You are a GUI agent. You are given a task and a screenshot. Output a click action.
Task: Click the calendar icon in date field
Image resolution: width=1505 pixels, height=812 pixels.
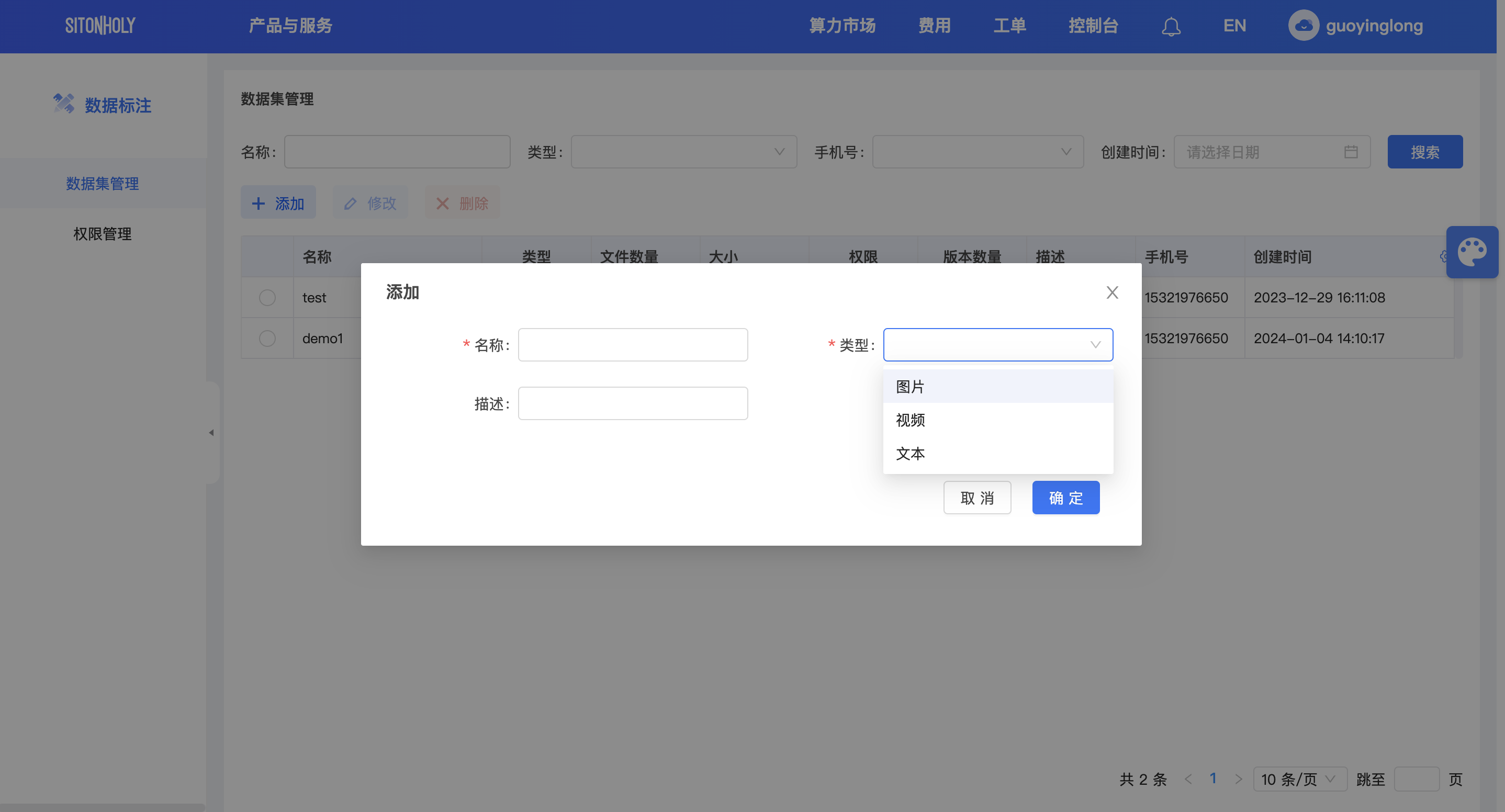(x=1351, y=152)
